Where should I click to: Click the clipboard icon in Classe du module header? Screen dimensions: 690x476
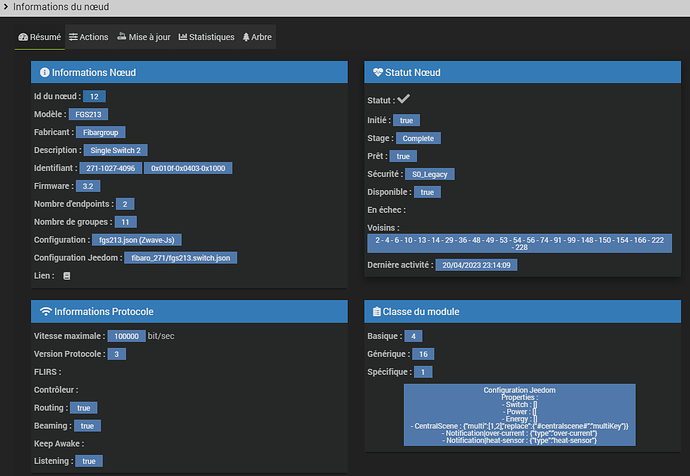[x=377, y=311]
